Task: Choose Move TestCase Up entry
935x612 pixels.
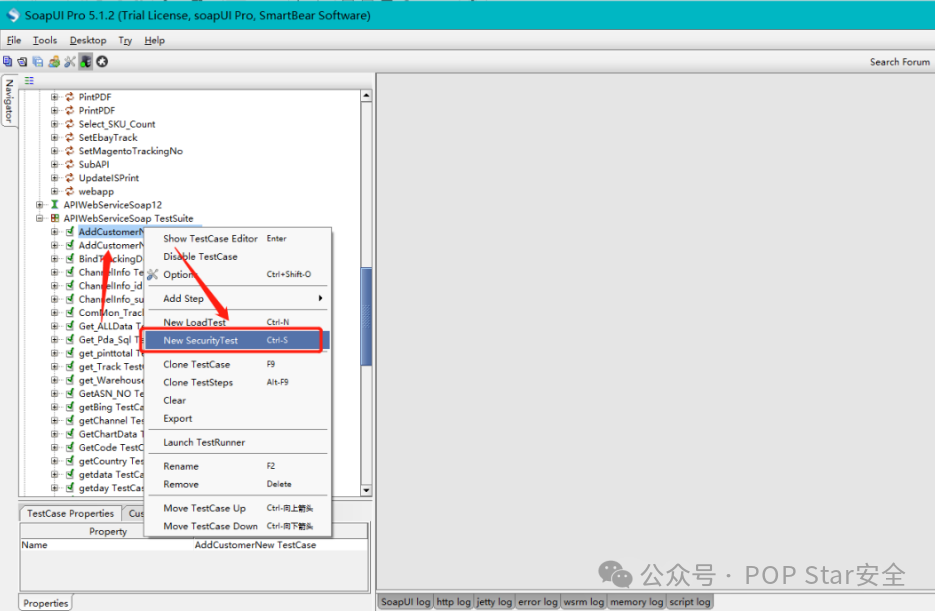Action: (237, 508)
